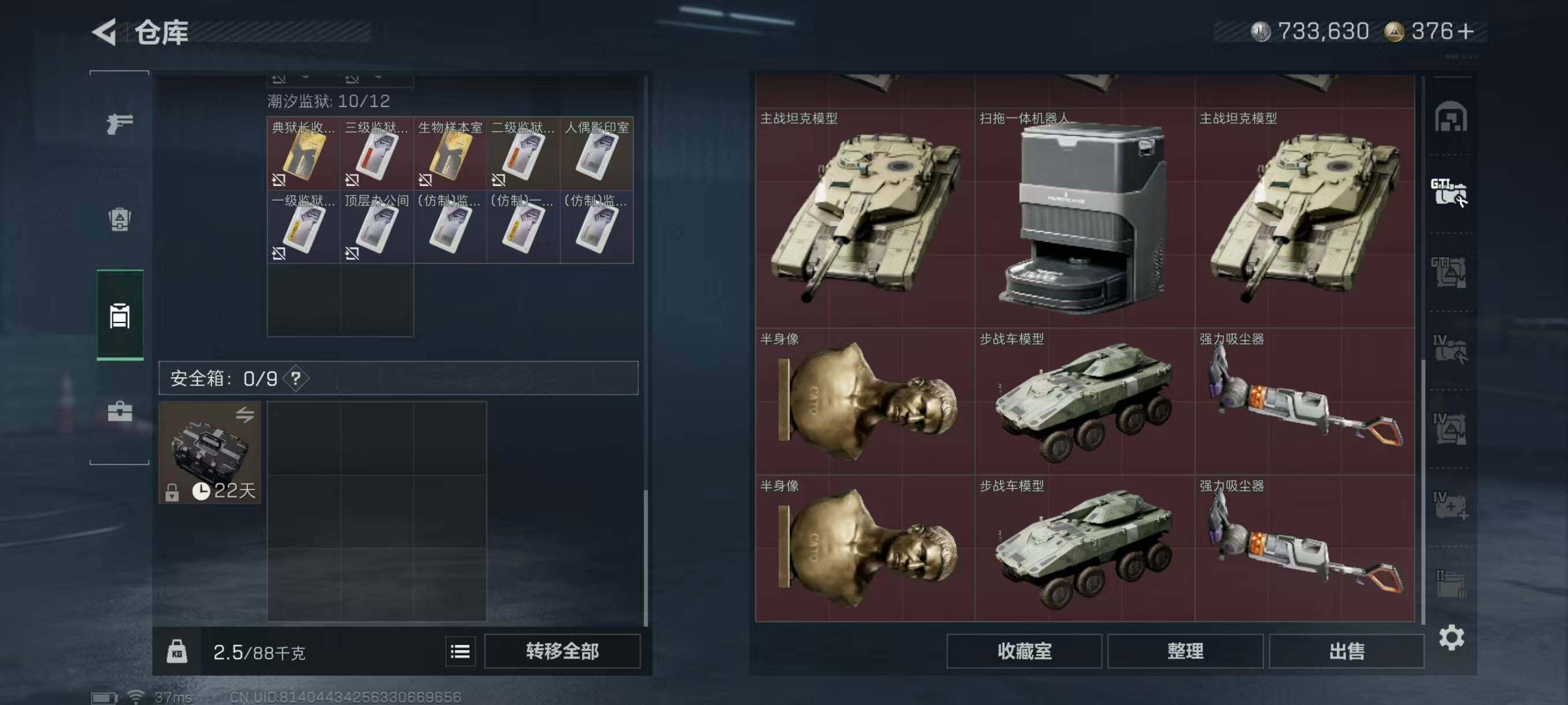Screen dimensions: 1568x705
Task: Switch to the chest rig container tab
Action: click(x=120, y=315)
